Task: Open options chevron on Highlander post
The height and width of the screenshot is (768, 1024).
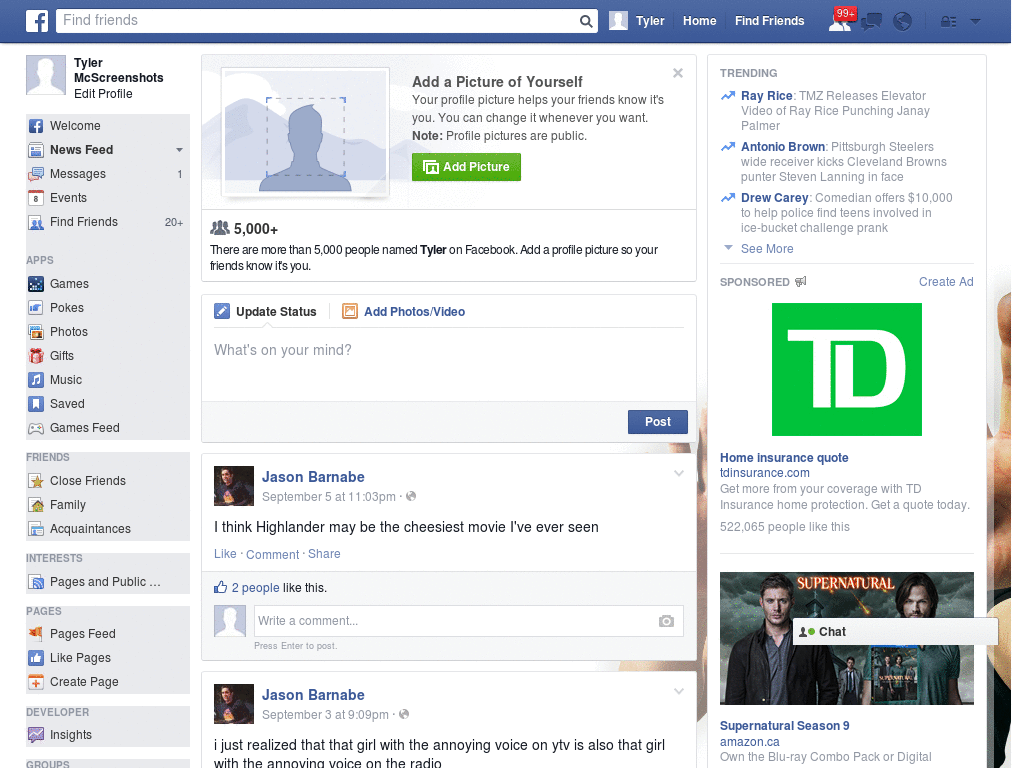Action: click(x=679, y=473)
